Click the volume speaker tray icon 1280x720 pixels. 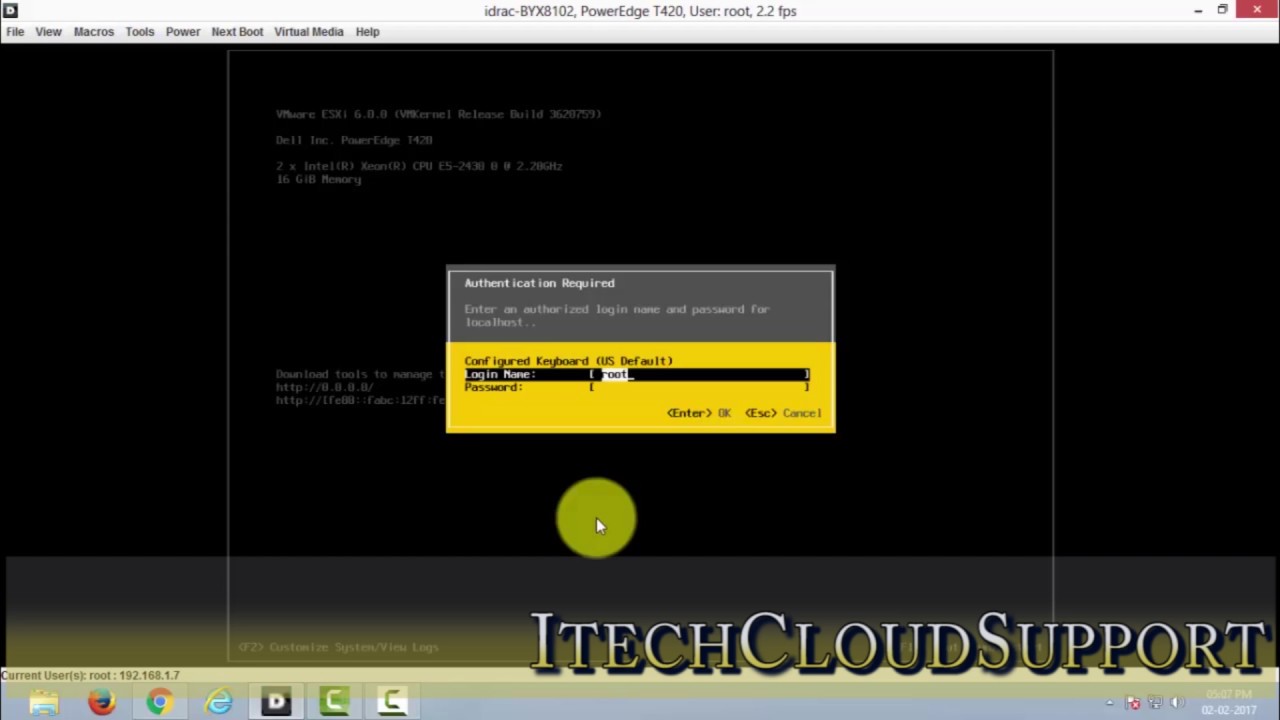click(x=1178, y=703)
